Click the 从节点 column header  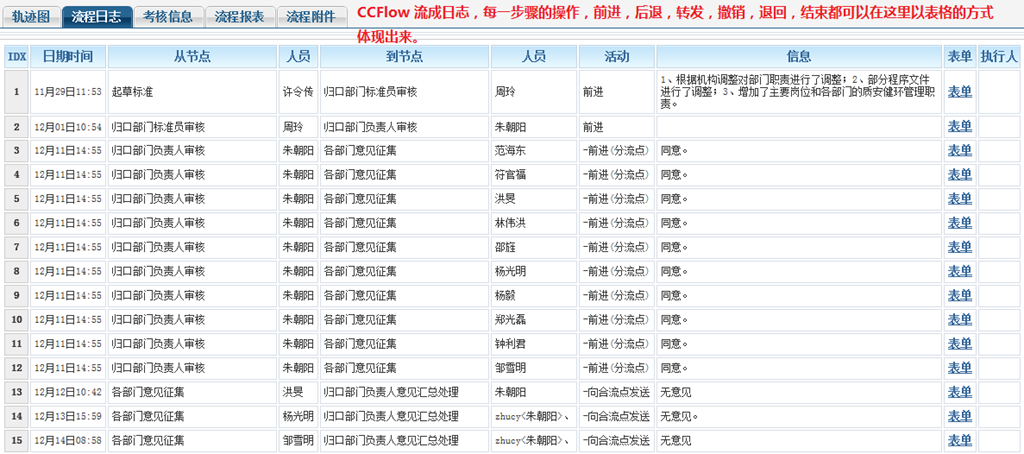pyautogui.click(x=192, y=57)
